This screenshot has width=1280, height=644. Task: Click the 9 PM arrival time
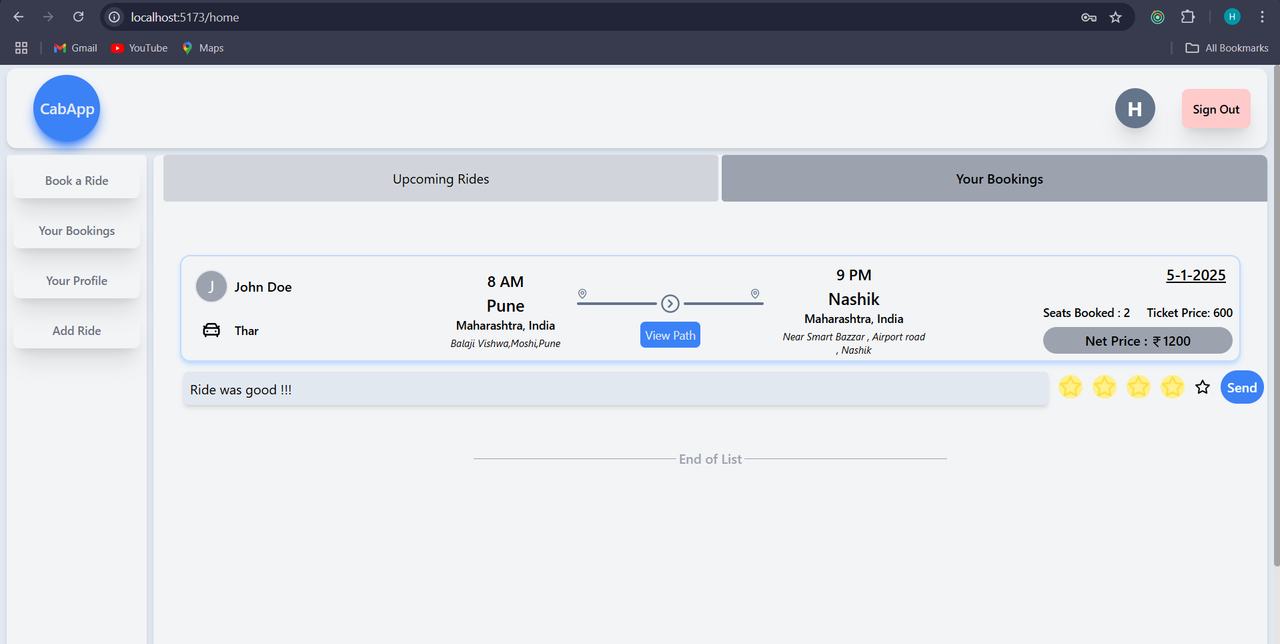[x=854, y=275]
